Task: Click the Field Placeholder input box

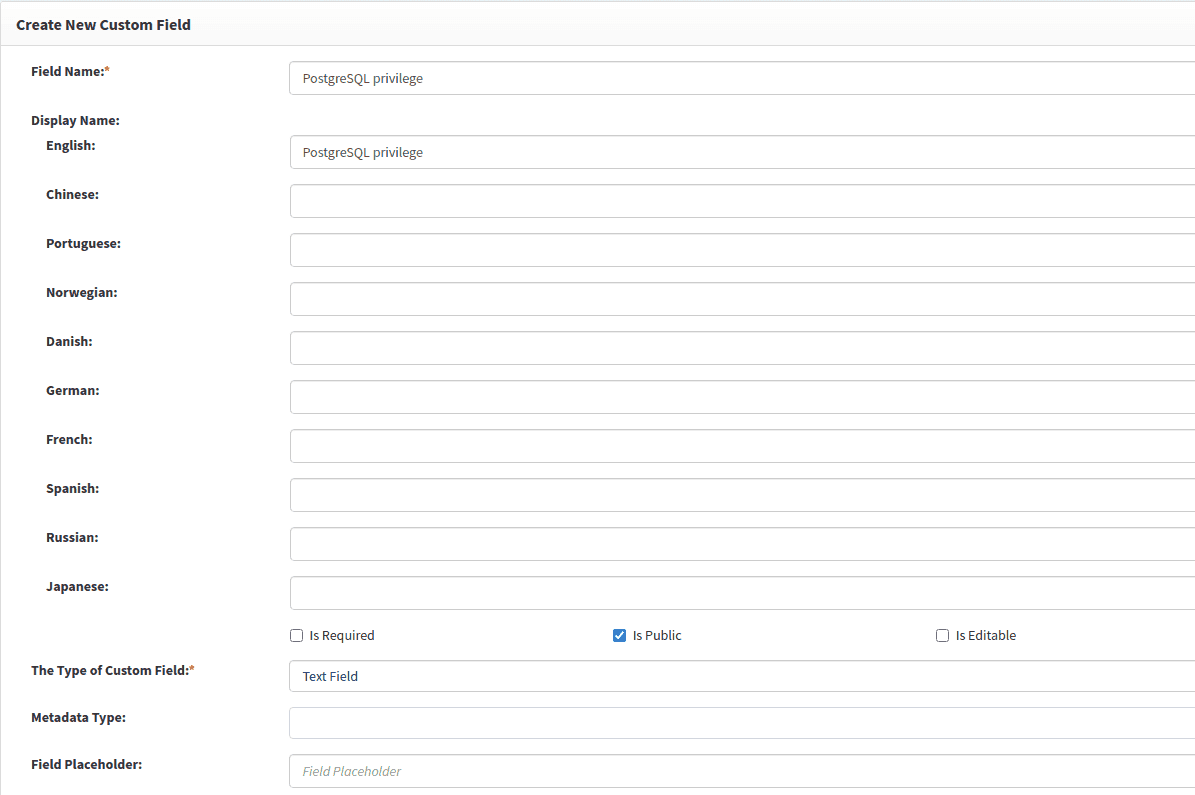Action: click(740, 771)
